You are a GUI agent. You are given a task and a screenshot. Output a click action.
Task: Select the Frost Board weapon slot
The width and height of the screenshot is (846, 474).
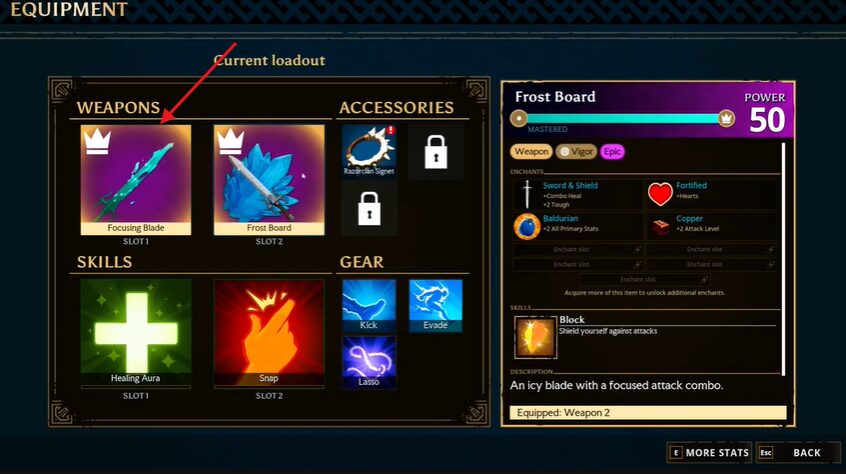pyautogui.click(x=269, y=180)
